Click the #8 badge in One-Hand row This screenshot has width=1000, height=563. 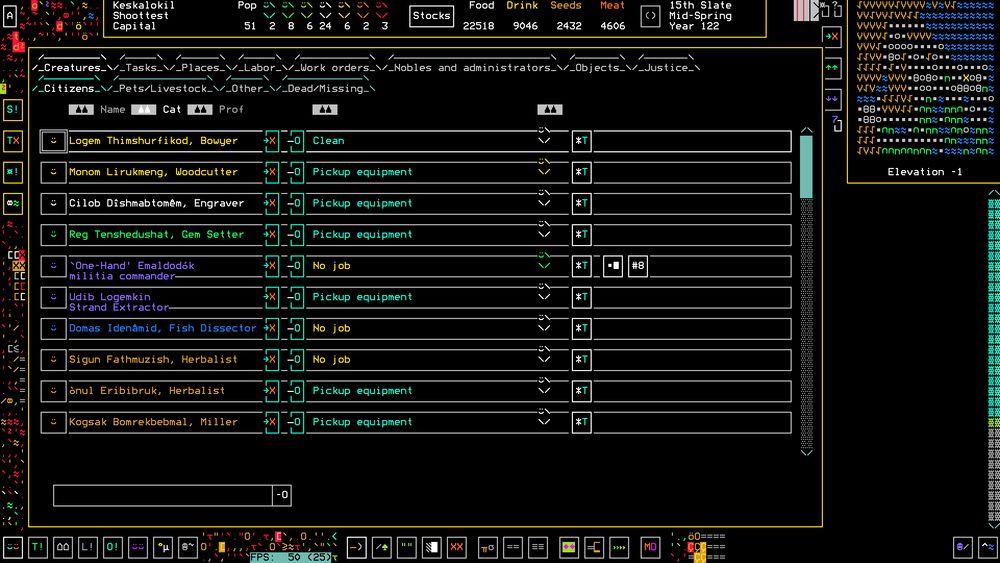coord(638,266)
